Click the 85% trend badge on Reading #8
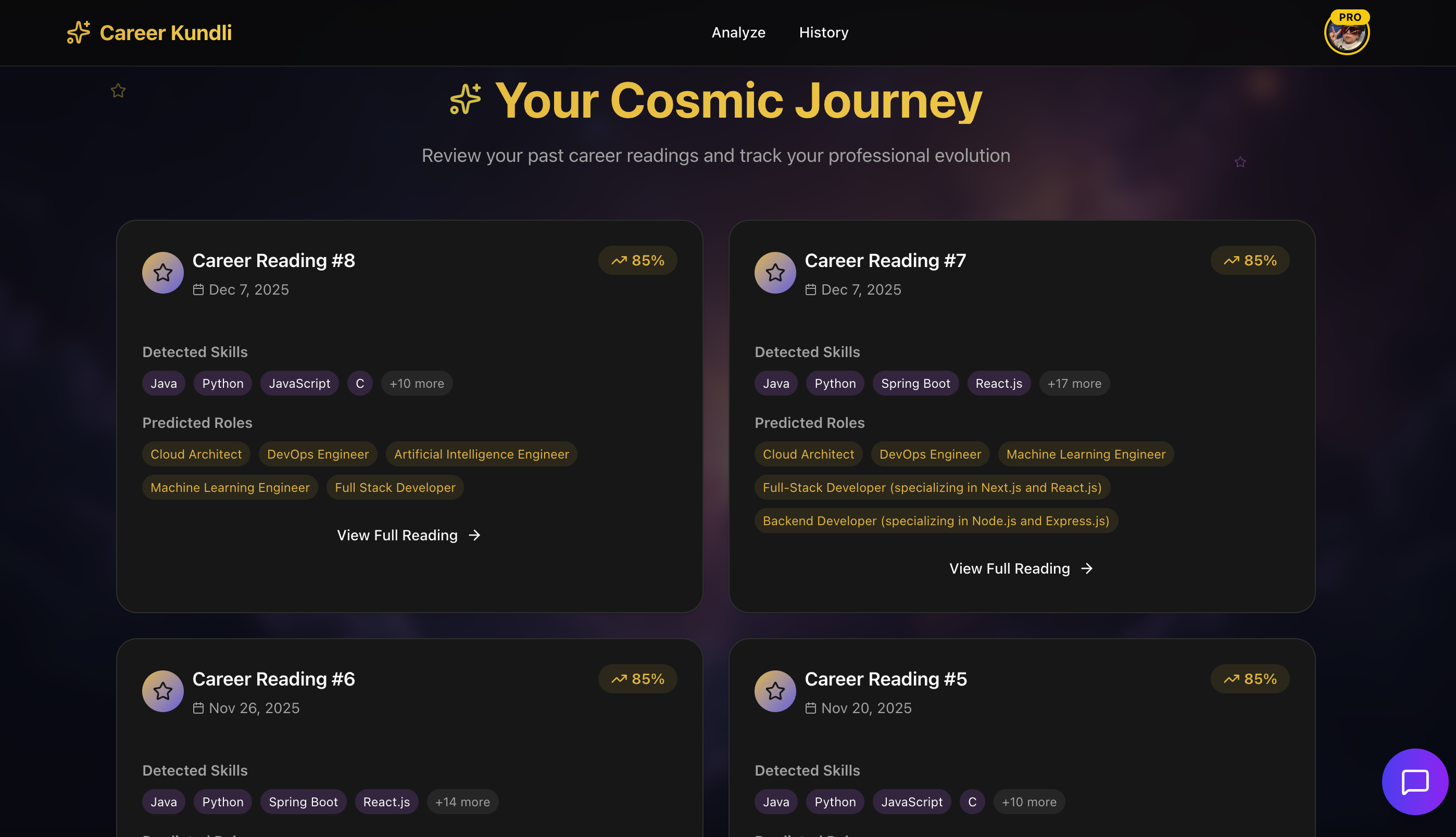Screen dimensions: 1456x837 click(637, 260)
